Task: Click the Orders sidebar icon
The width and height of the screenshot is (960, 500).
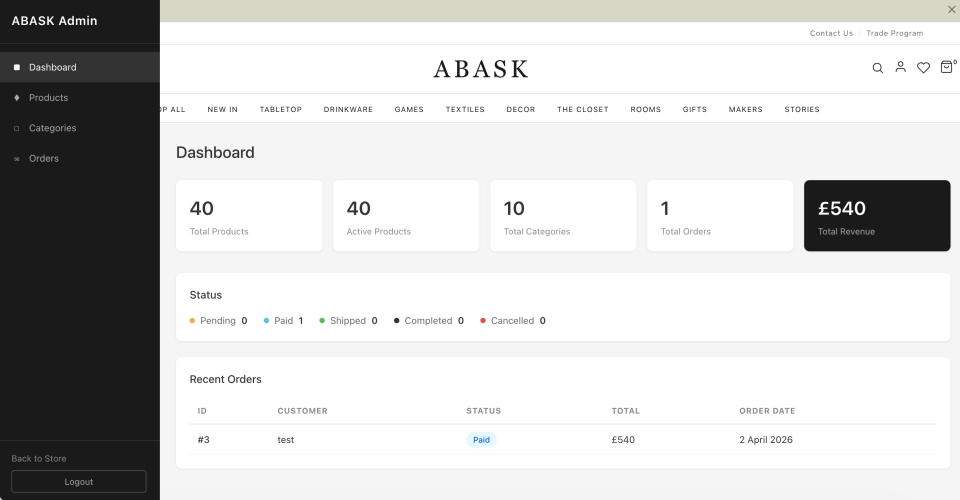Action: [17, 159]
